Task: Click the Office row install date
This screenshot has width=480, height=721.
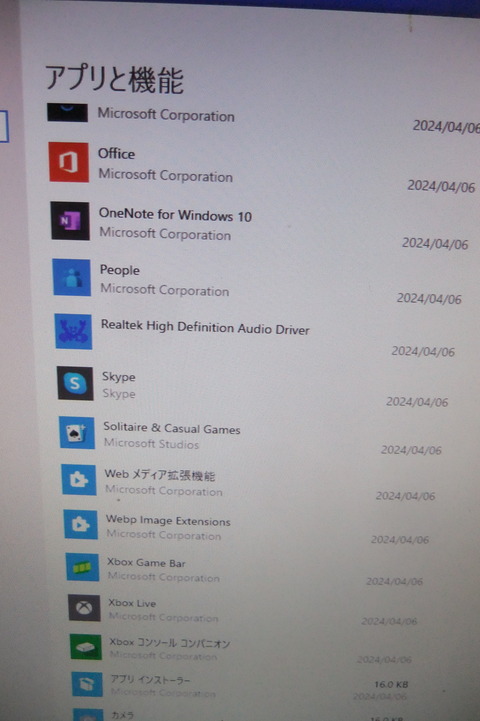Action: (x=441, y=186)
